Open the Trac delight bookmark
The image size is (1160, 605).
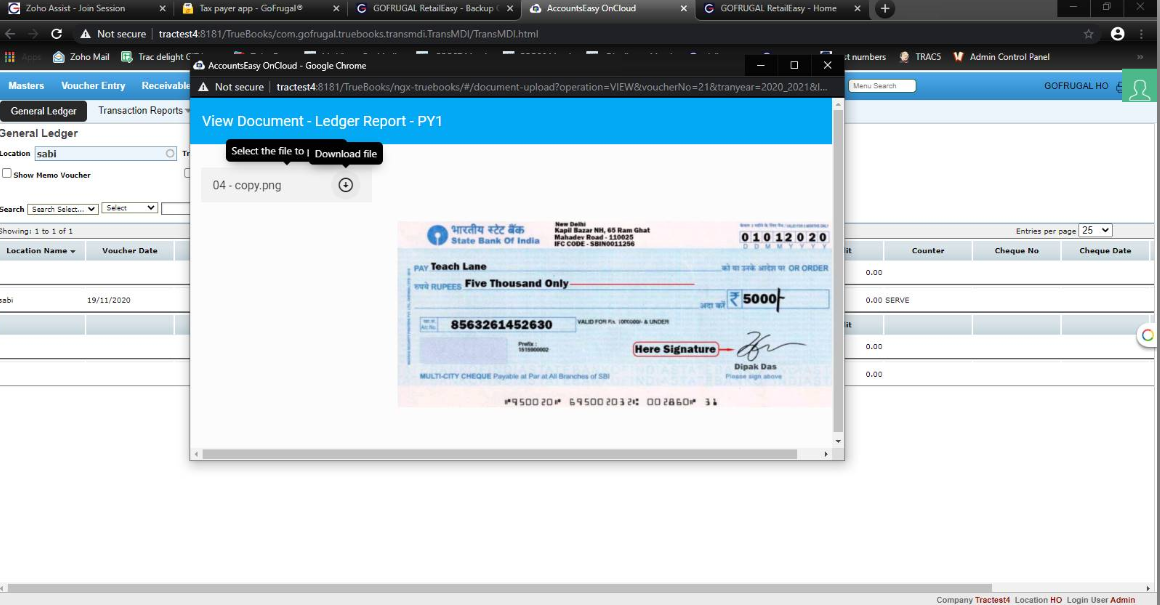(x=161, y=57)
